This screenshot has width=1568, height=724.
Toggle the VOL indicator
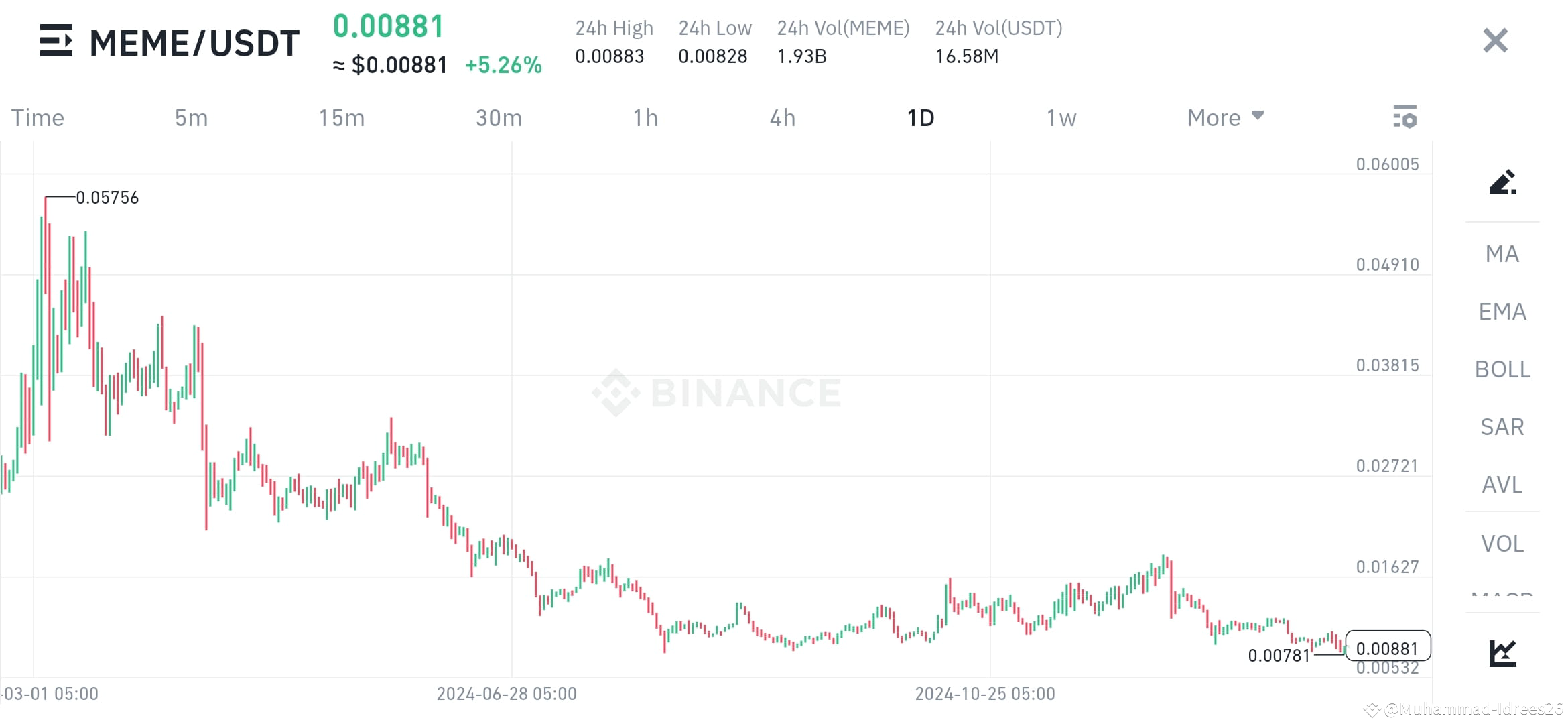coord(1502,543)
